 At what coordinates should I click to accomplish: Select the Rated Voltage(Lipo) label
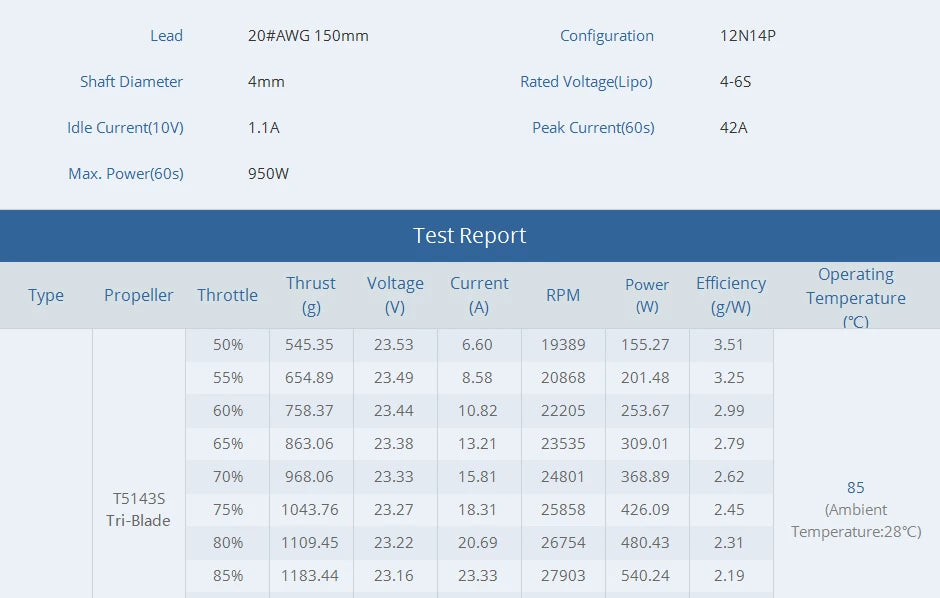586,82
